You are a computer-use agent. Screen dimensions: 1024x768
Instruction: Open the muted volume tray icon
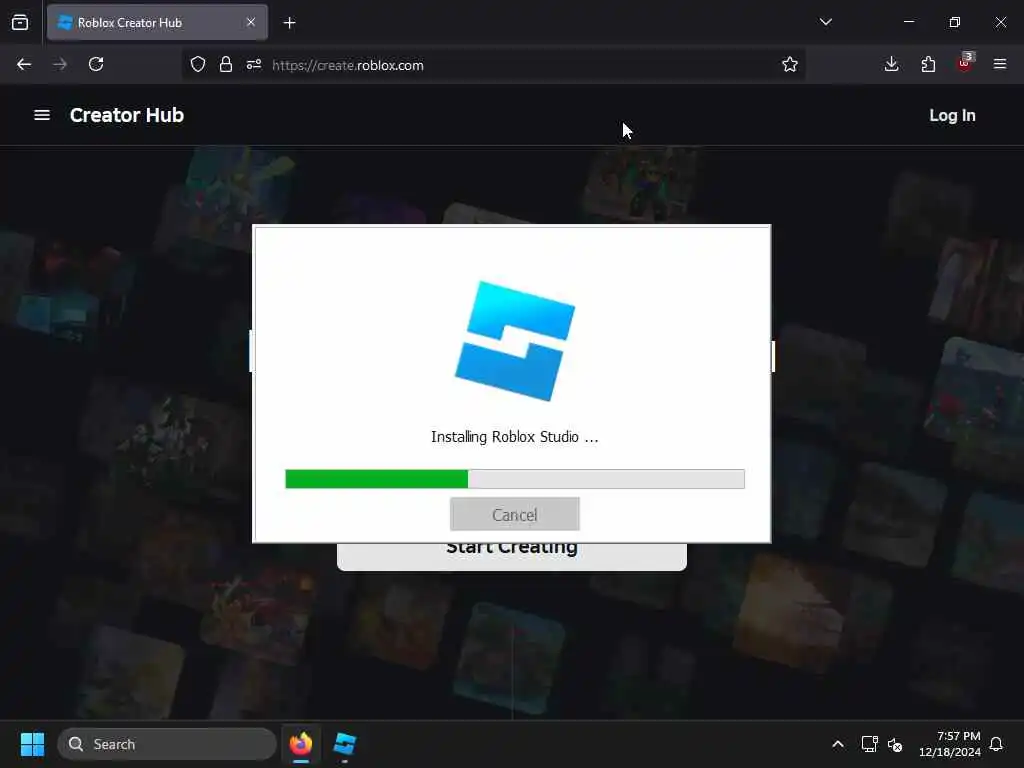click(895, 744)
